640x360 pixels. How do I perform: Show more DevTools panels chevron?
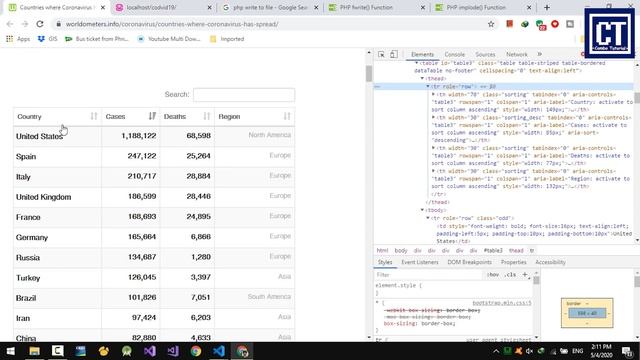(540, 54)
